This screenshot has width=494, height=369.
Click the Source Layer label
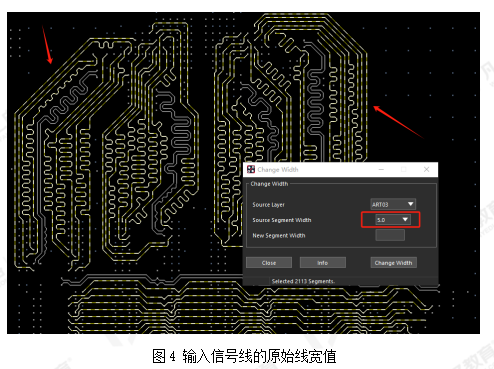pyautogui.click(x=268, y=205)
